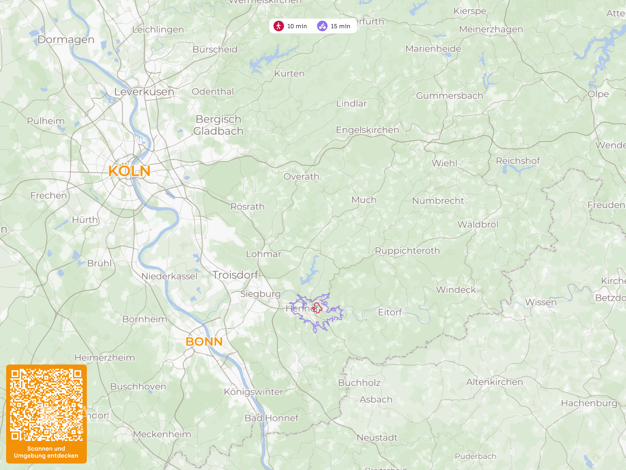626x470 pixels.
Task: Click the Gummersbach label on the map
Action: pyautogui.click(x=450, y=96)
